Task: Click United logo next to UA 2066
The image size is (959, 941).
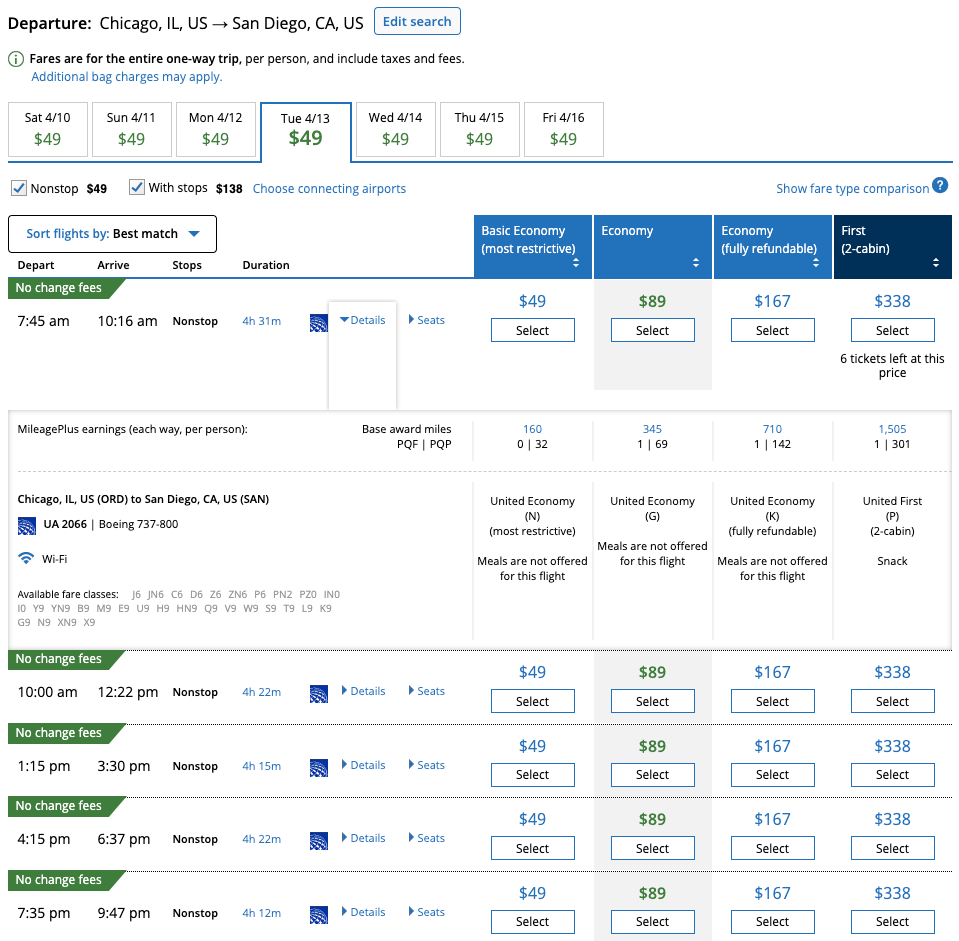Action: click(x=27, y=525)
